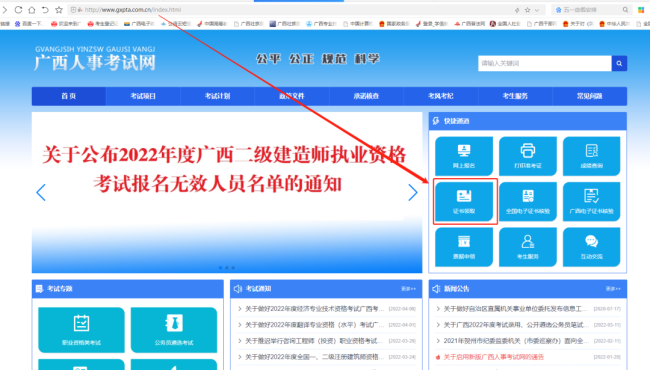Open 考生服务 person icon shortcut
650x370 pixels.
pyautogui.click(x=528, y=247)
